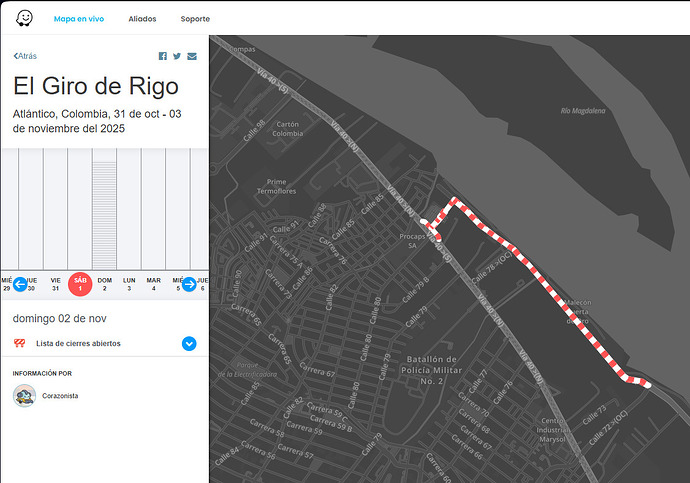This screenshot has height=483, width=690.
Task: Expand the open closures list chevron
Action: coord(189,343)
